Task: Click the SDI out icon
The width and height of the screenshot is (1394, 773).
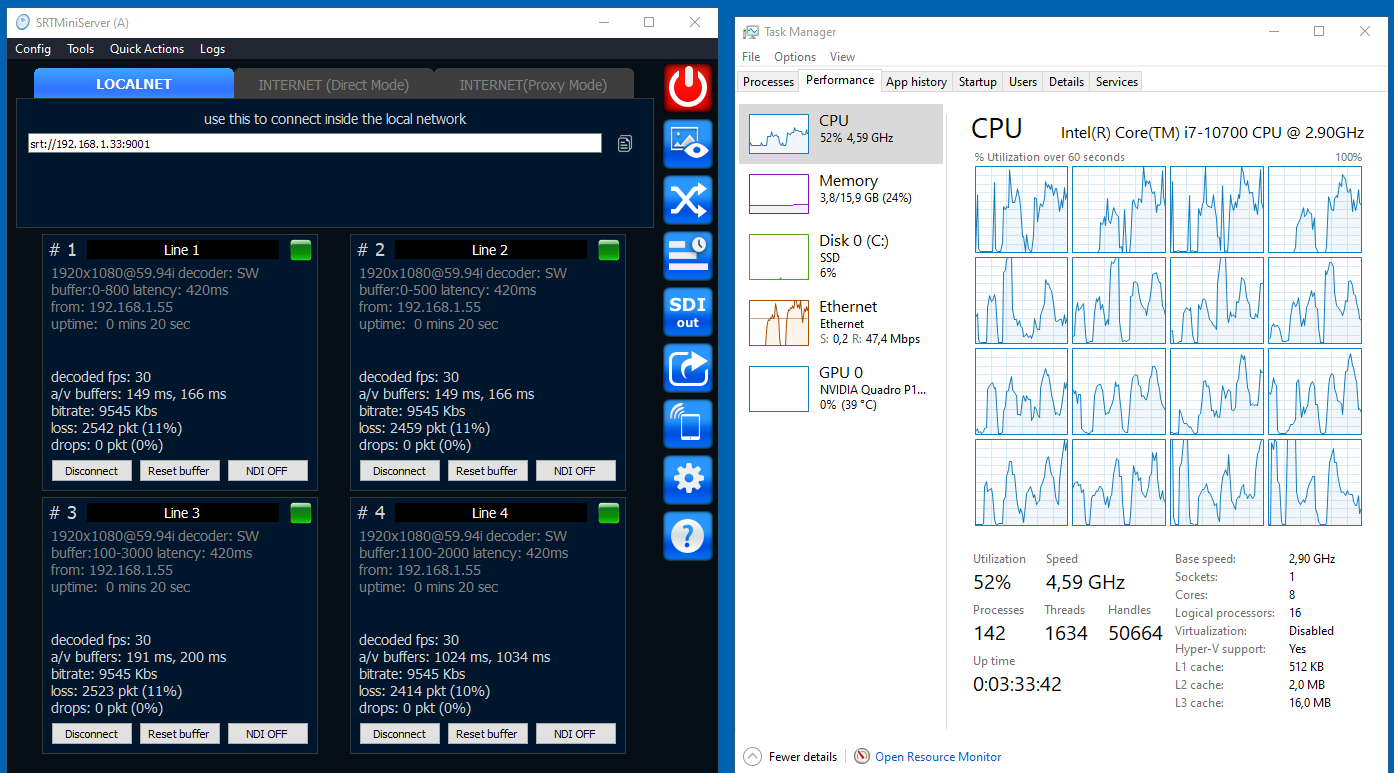Action: click(x=688, y=312)
